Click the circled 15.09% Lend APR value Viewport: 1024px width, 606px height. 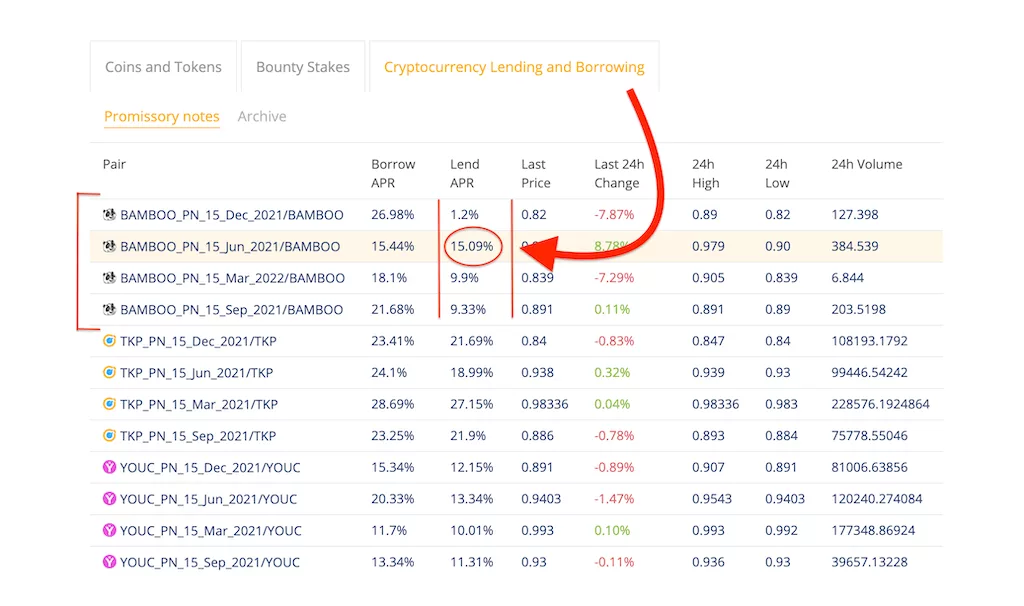472,246
